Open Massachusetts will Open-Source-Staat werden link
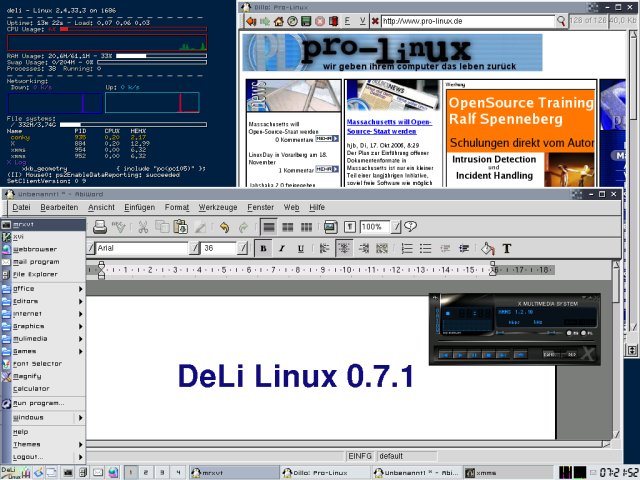 tap(389, 127)
